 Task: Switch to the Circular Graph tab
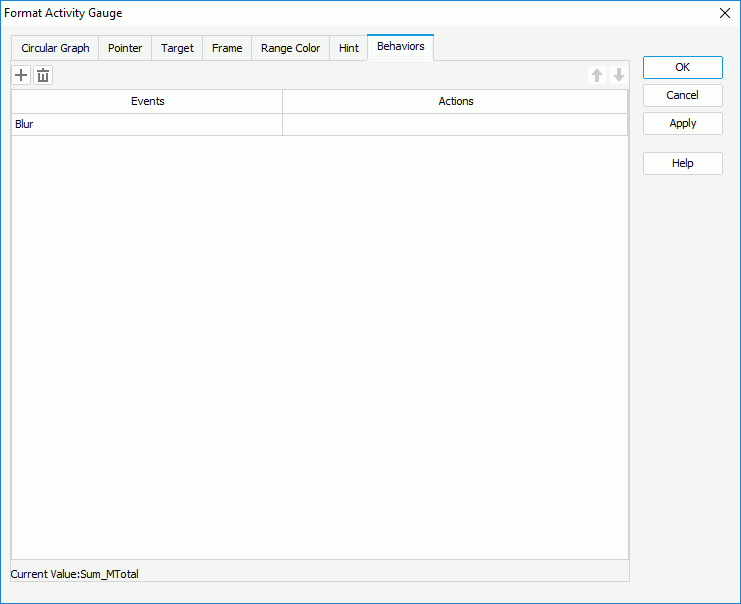click(55, 48)
